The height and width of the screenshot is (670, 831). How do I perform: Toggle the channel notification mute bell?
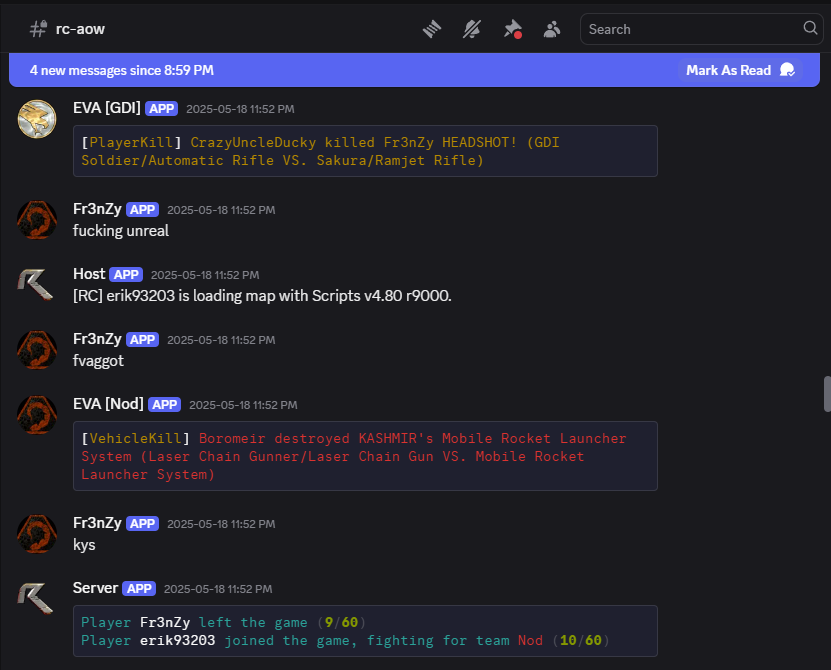point(472,29)
